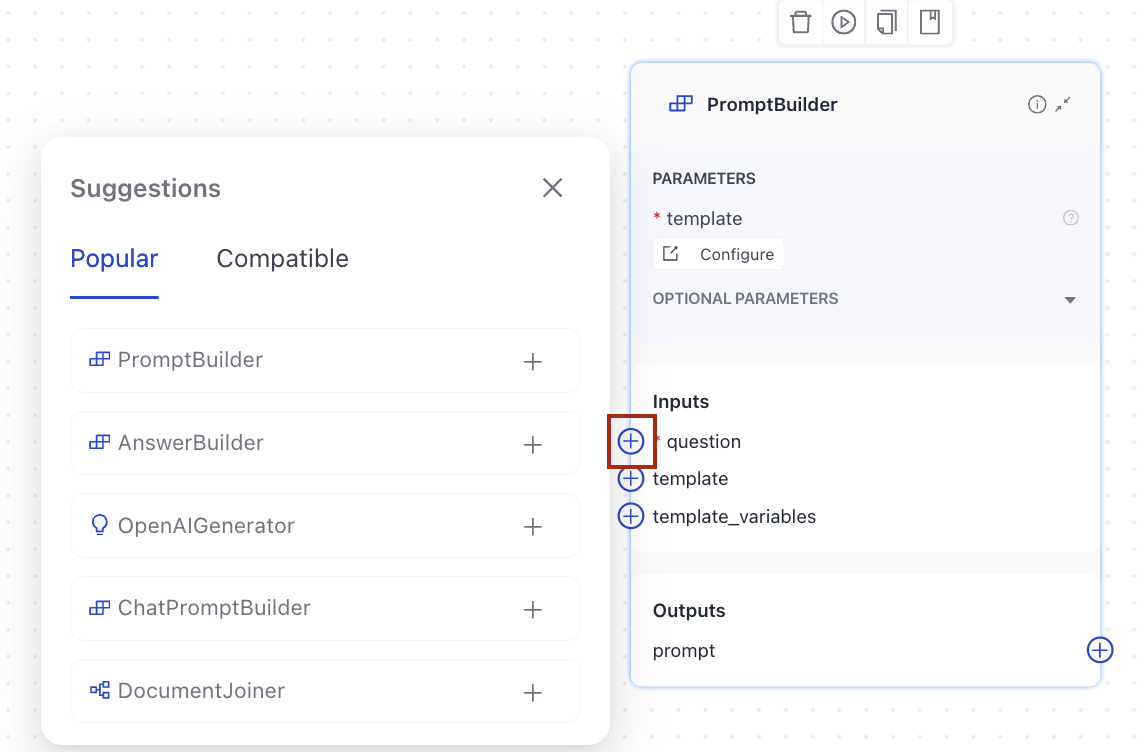The width and height of the screenshot is (1148, 752).
Task: Run the pipeline using the play icon
Action: [843, 21]
